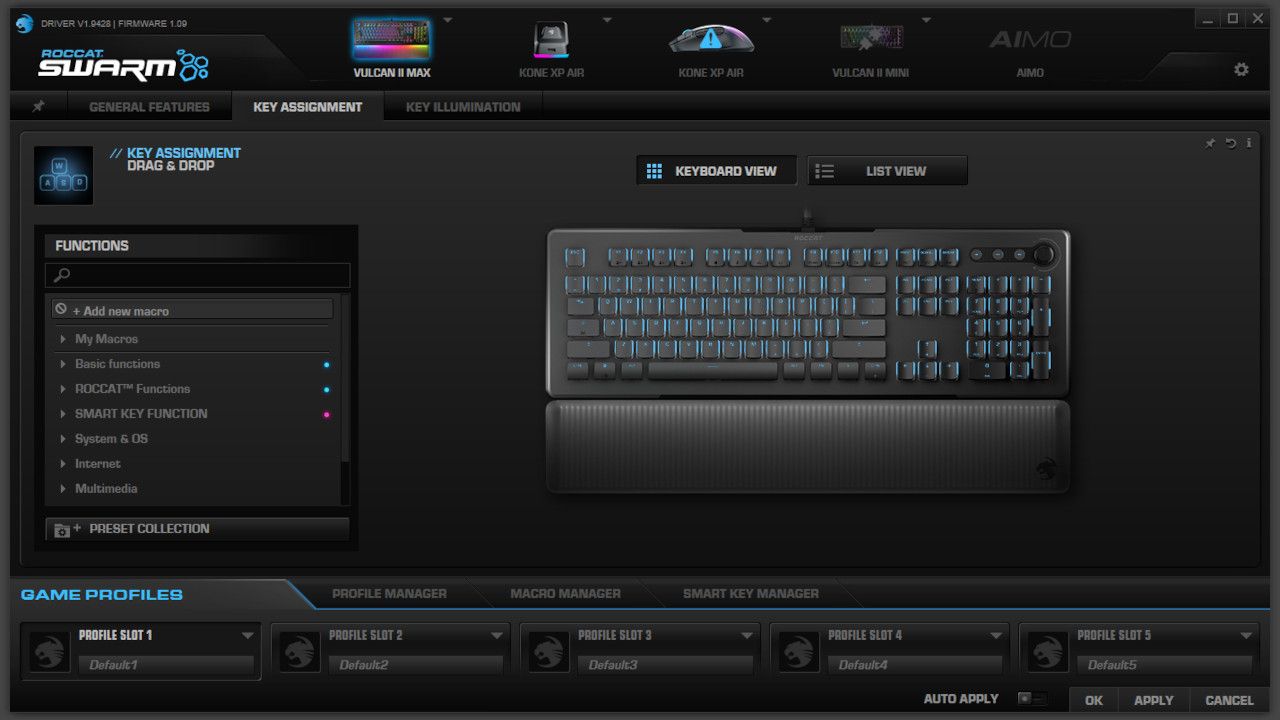The height and width of the screenshot is (720, 1280).
Task: Open Profile Slot 5 dropdown arrow
Action: click(1246, 636)
